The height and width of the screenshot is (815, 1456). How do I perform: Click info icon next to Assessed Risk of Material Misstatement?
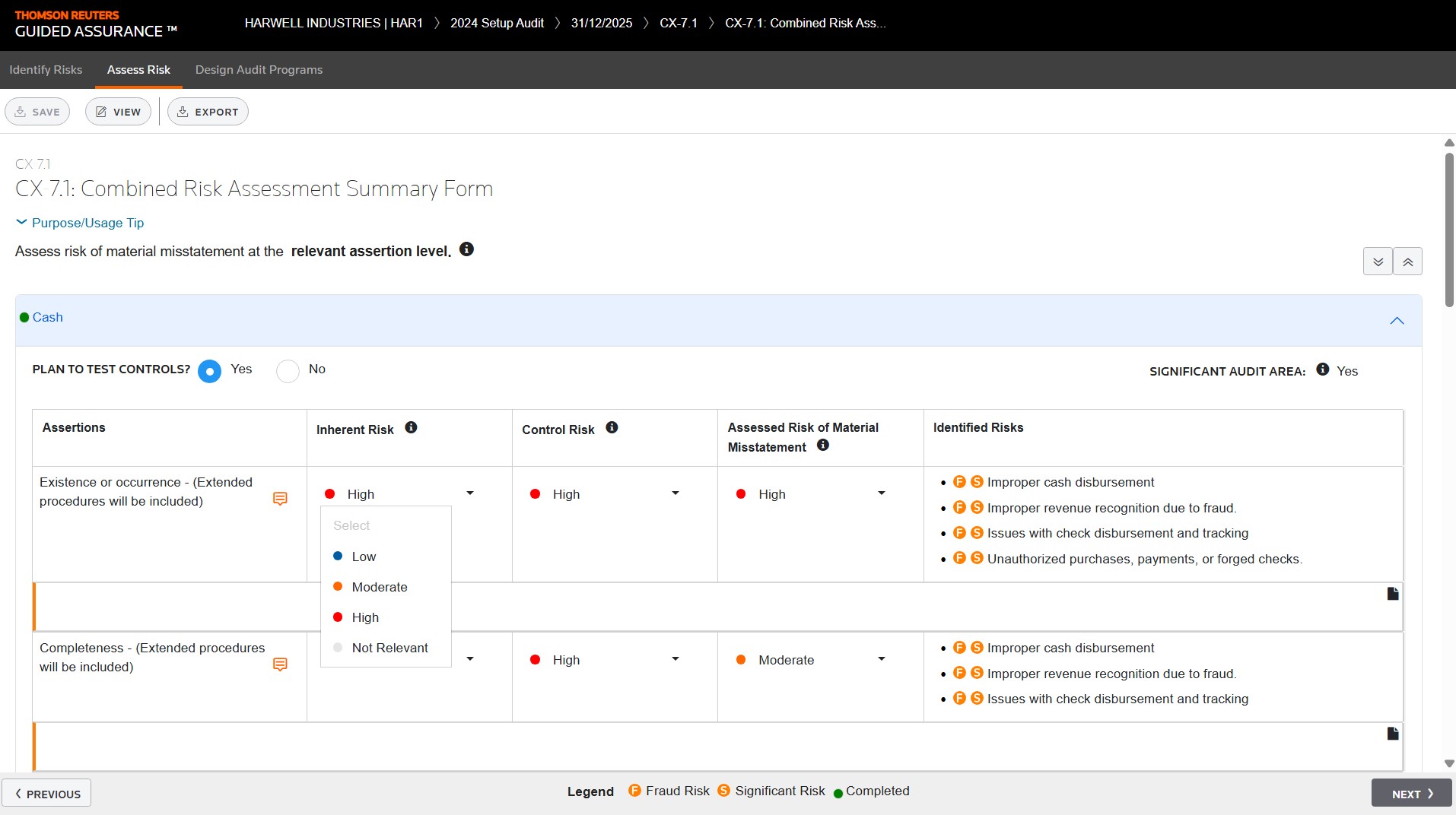[822, 446]
